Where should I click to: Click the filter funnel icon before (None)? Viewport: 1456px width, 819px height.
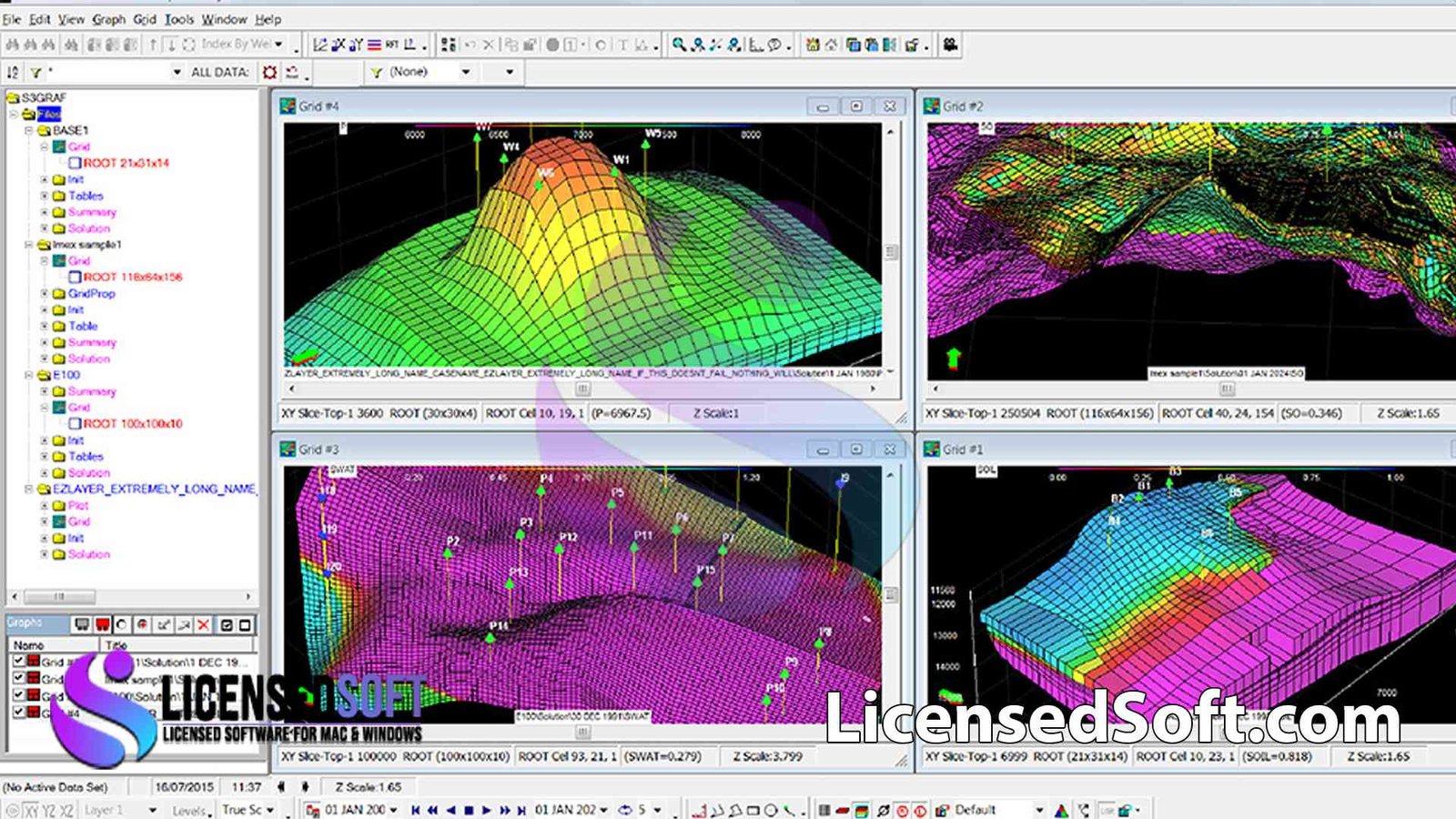376,72
